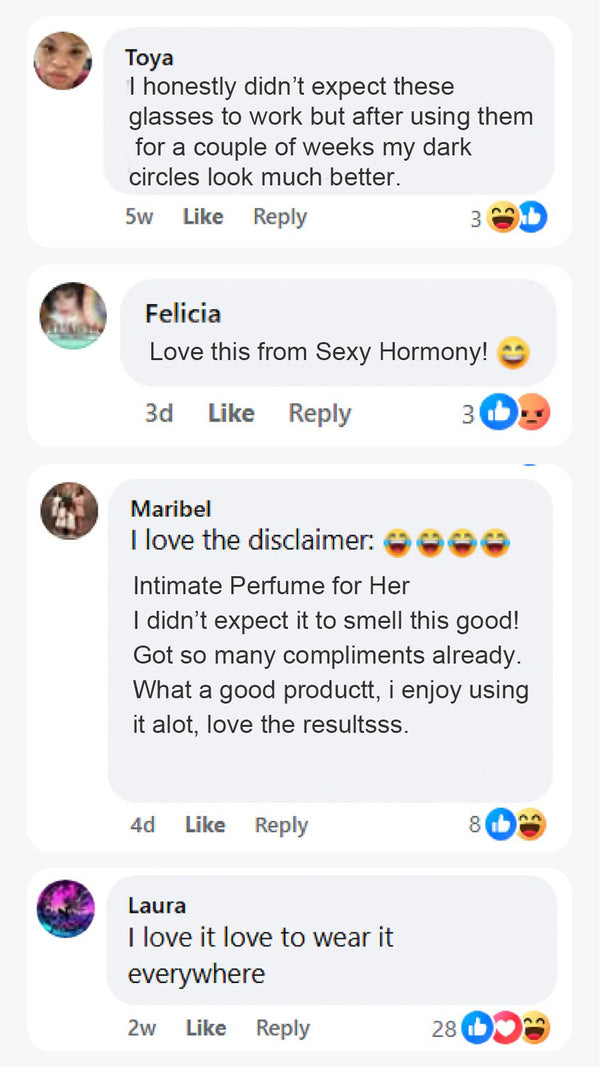
Task: Click Toya's profile picture
Action: pyautogui.click(x=62, y=61)
